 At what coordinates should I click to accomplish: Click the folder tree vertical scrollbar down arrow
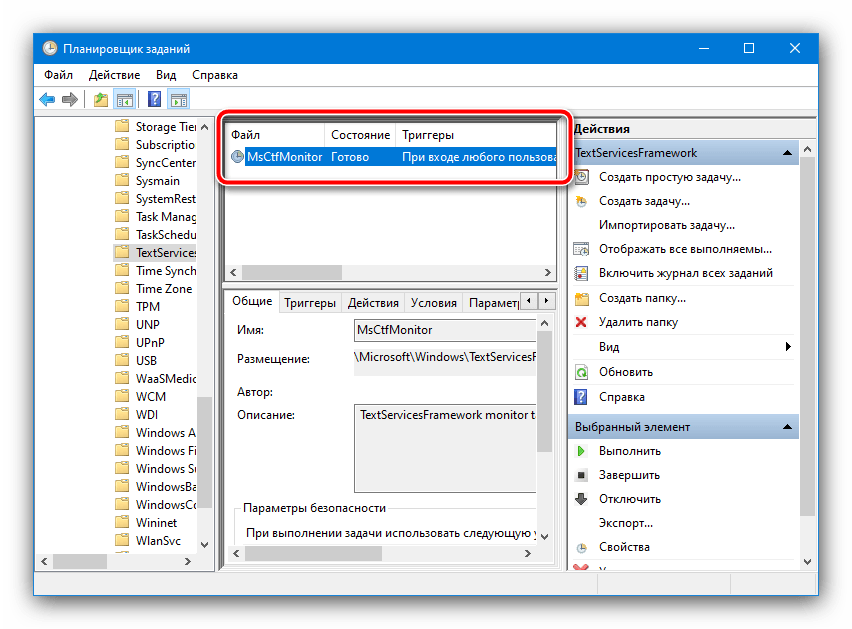point(204,544)
